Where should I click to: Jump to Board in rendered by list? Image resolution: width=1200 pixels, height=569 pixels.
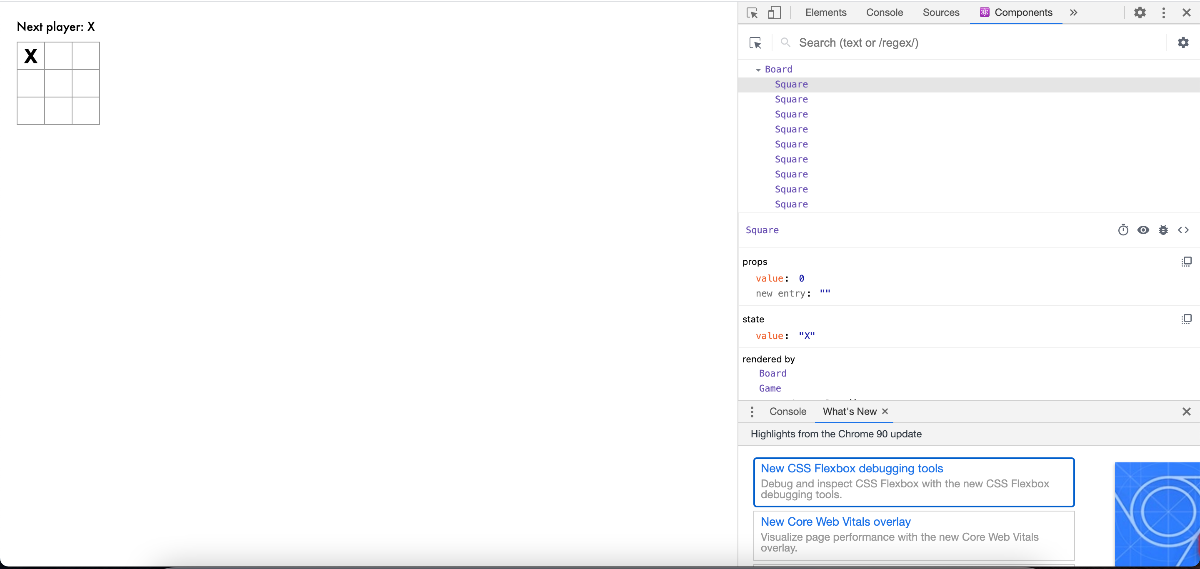point(773,374)
